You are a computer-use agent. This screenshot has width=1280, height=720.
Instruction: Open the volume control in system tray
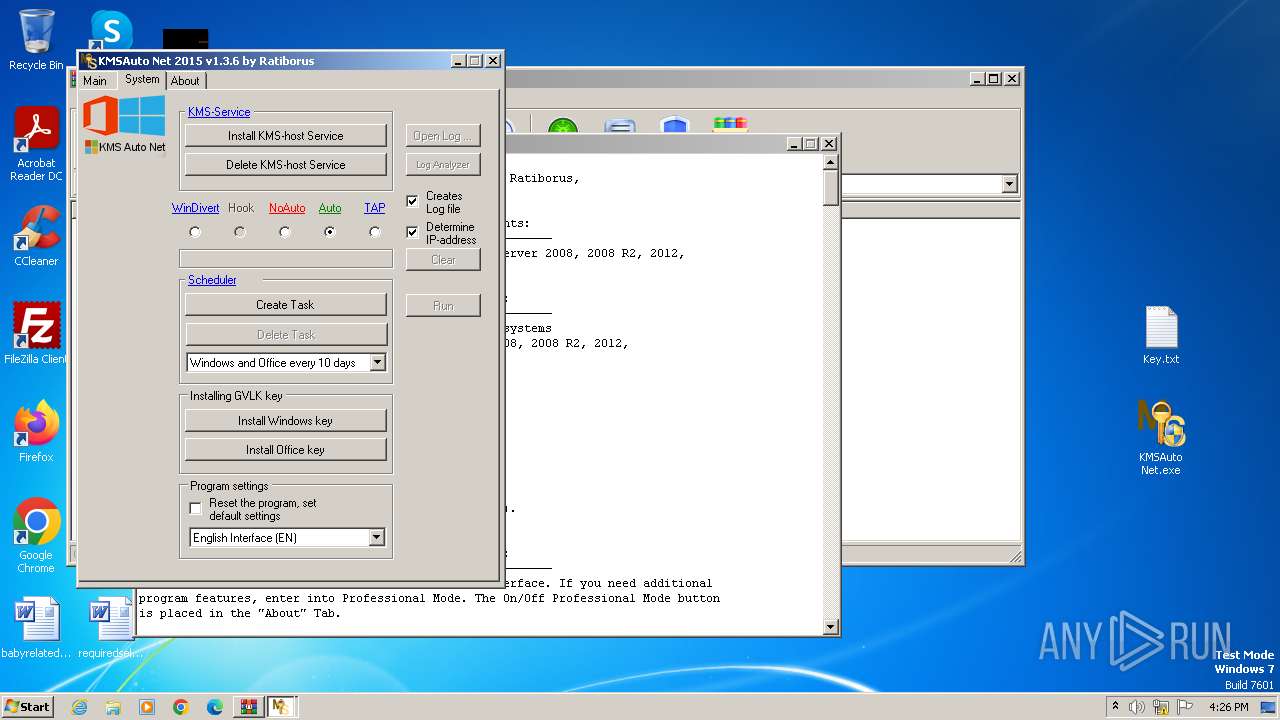click(1137, 707)
